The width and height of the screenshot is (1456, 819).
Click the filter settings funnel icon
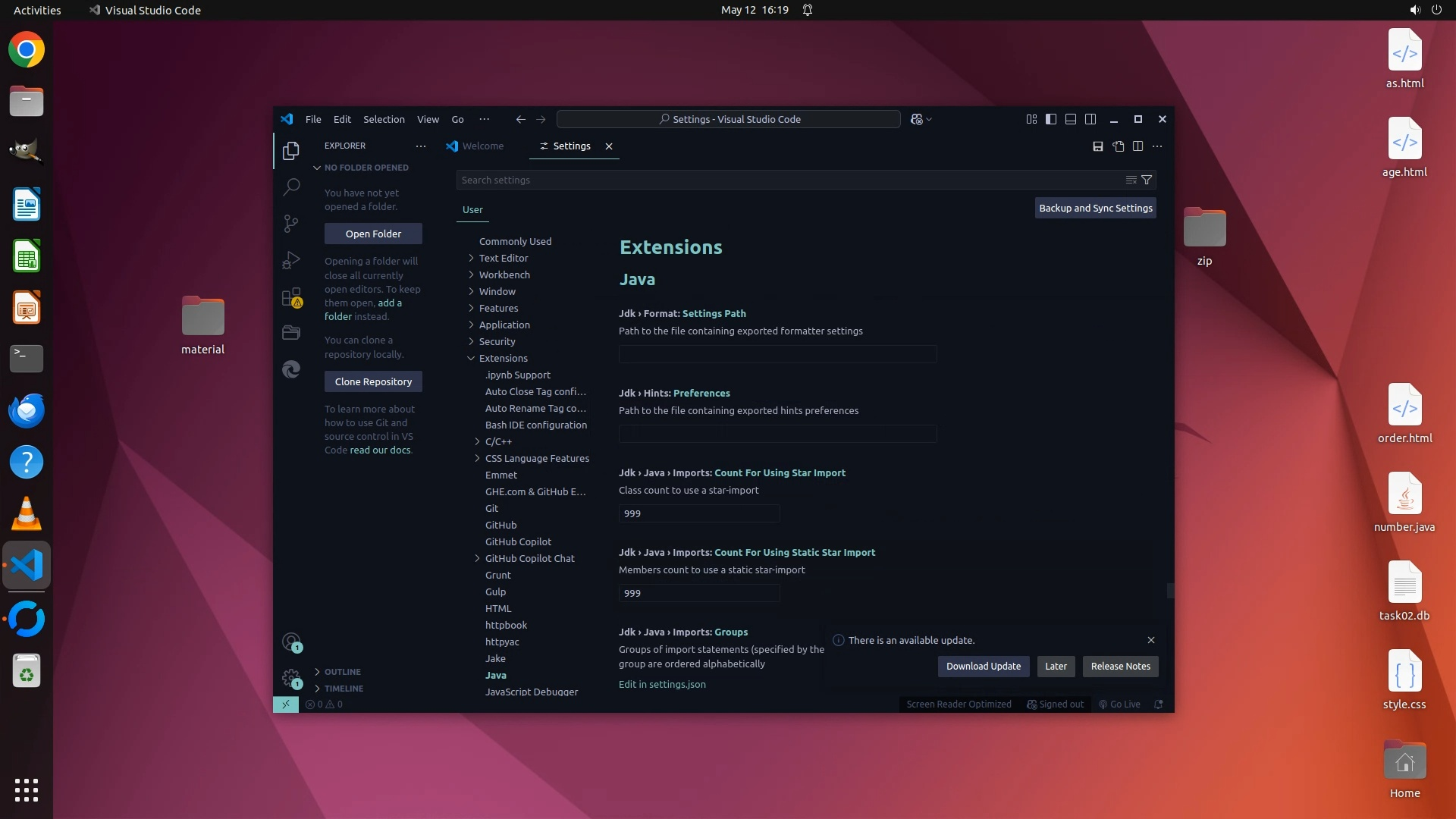[1147, 180]
